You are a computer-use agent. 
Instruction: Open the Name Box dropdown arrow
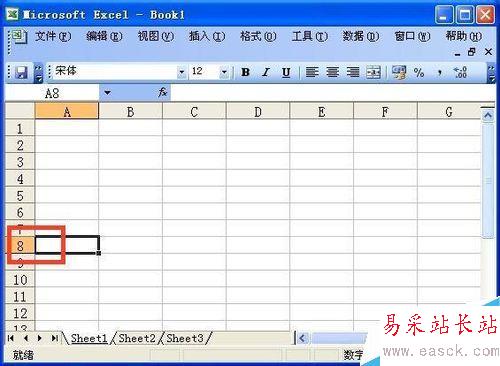107,92
